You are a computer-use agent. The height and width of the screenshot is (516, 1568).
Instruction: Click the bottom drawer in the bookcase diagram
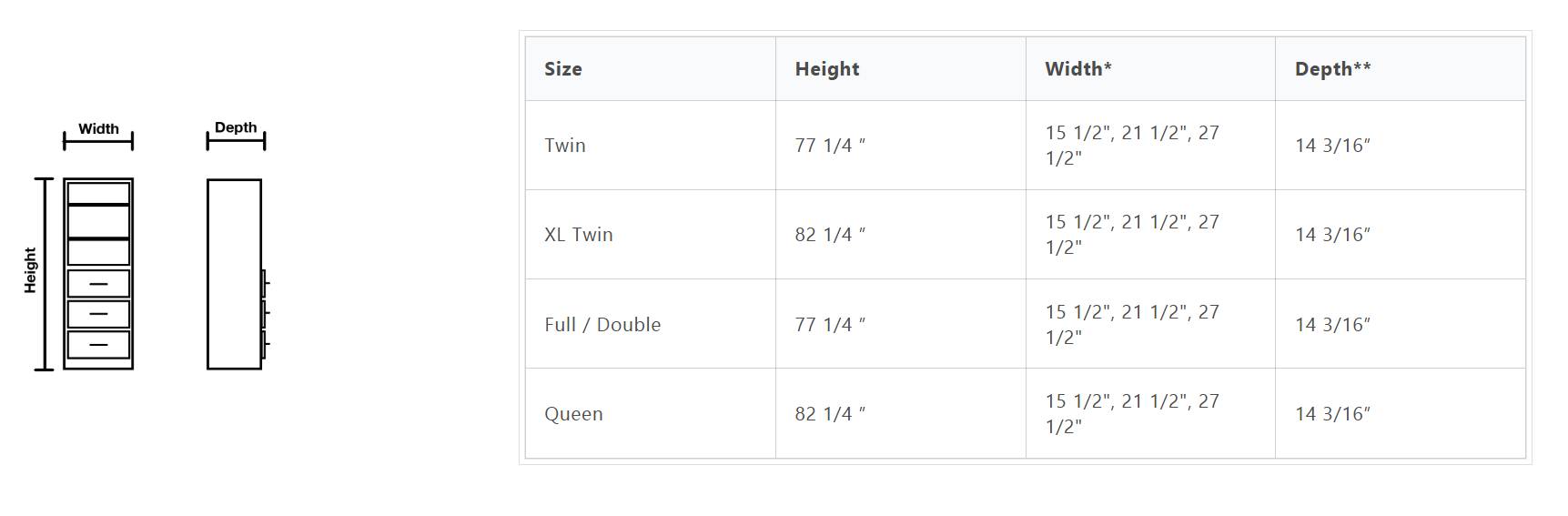(x=98, y=345)
